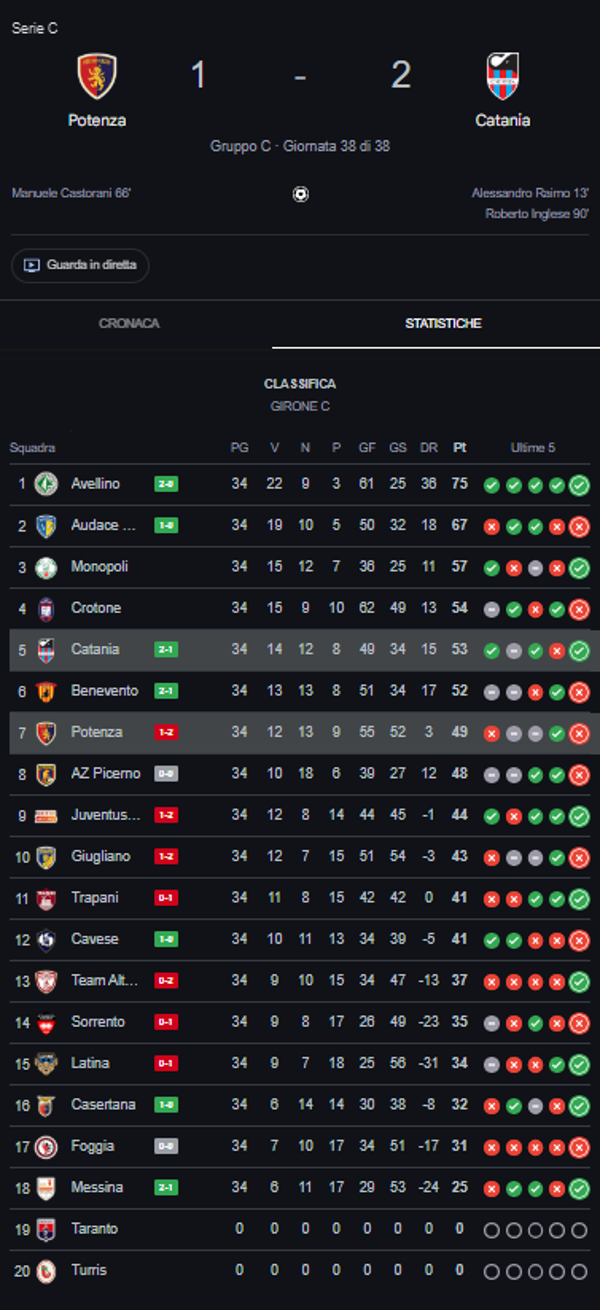Click the Monopoli club crest
Image resolution: width=600 pixels, height=1310 pixels.
pos(46,567)
